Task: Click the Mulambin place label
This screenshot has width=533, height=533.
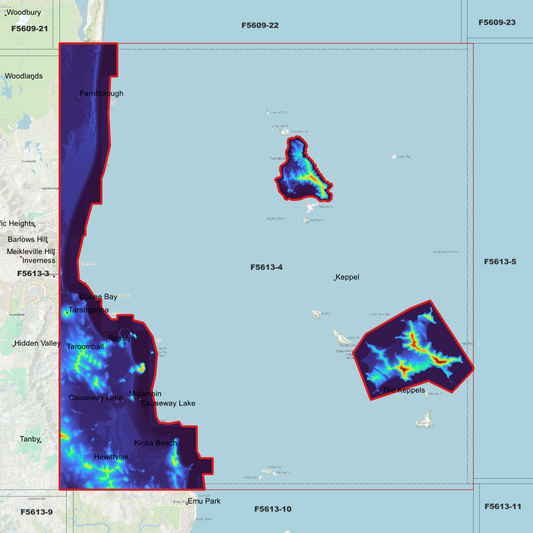Action: [145, 394]
